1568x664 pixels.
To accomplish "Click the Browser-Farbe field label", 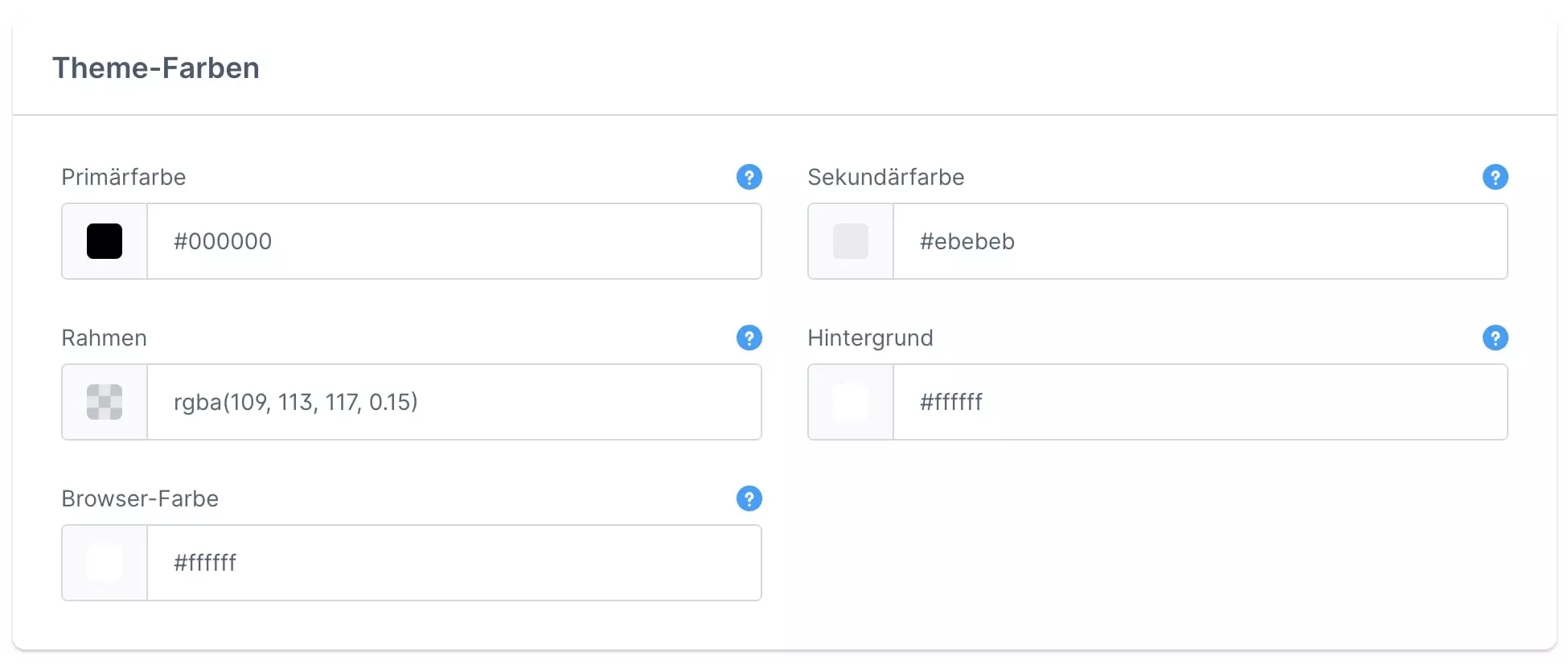I will 140,498.
